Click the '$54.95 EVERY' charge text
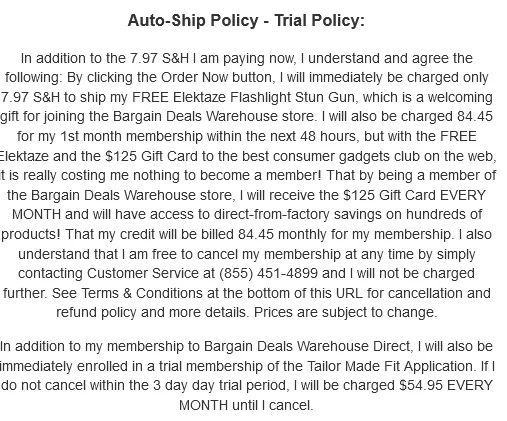The width and height of the screenshot is (507, 421). [x=446, y=386]
